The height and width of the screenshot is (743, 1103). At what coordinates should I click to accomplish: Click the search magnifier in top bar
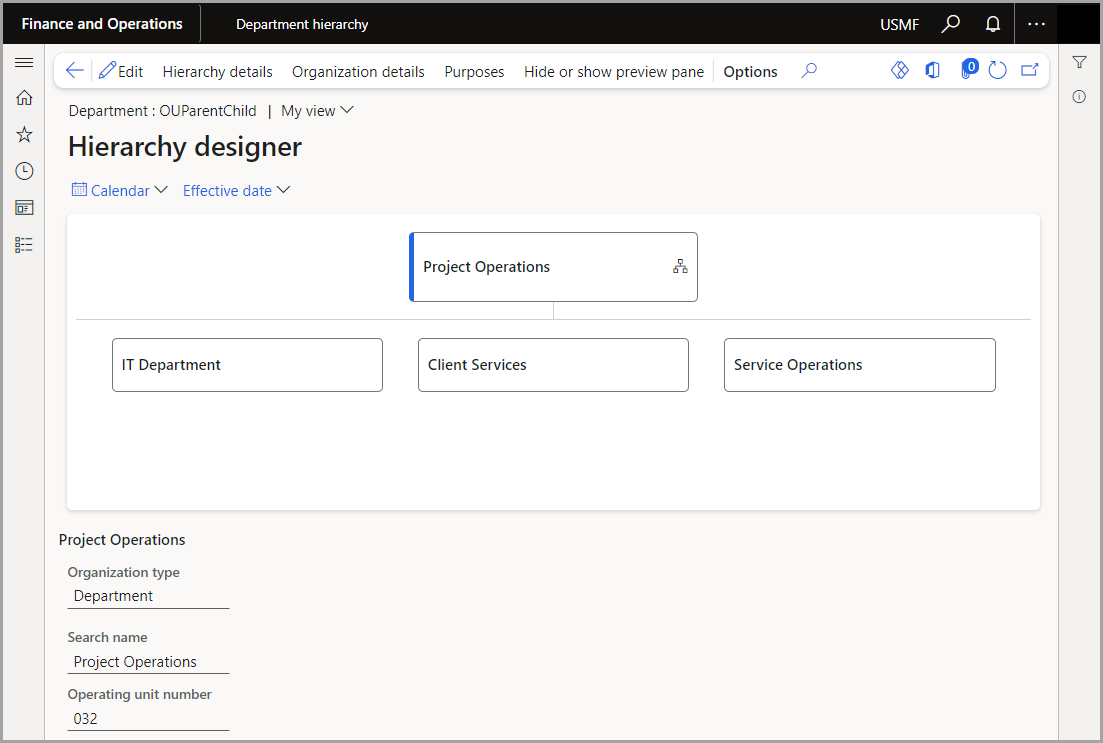tap(950, 24)
